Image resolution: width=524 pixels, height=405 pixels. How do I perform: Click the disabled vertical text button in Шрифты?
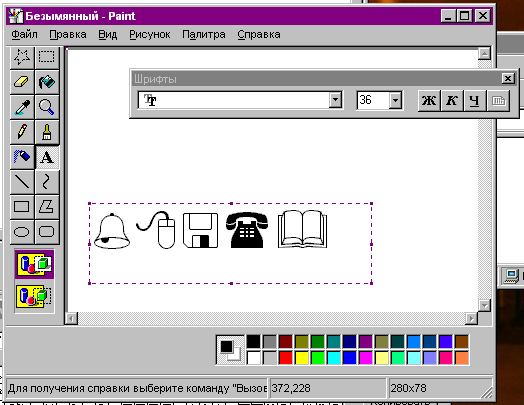[x=498, y=100]
